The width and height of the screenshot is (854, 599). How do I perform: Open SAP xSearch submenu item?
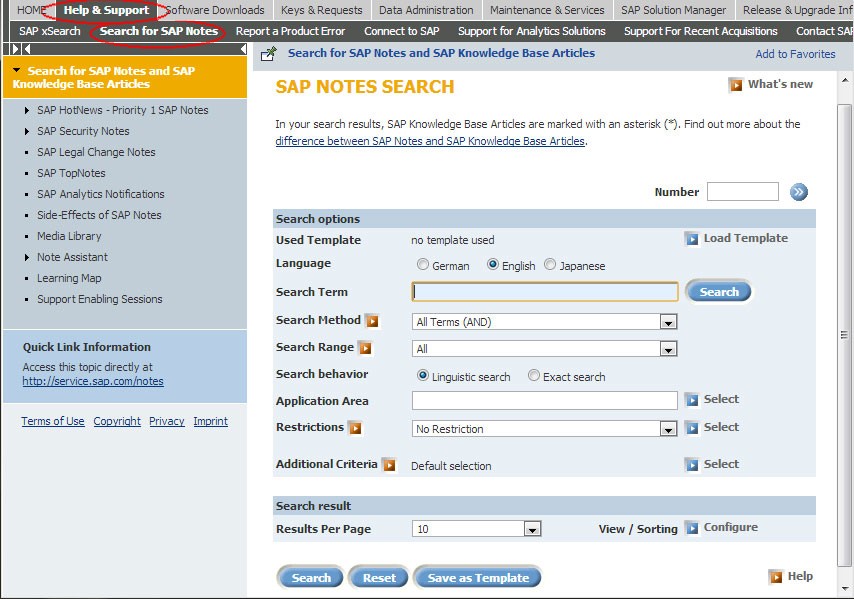pos(50,31)
